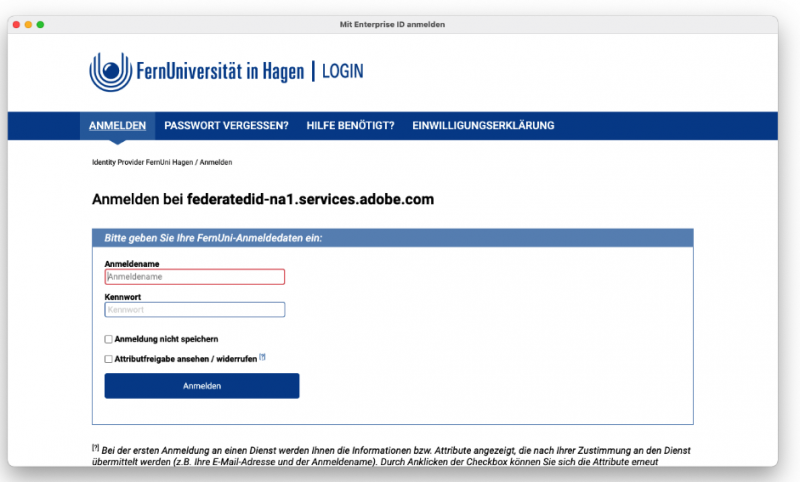Image resolution: width=800 pixels, height=482 pixels.
Task: Tick Attributfreigabe ansehen / widerrufen checkbox
Action: pos(108,359)
